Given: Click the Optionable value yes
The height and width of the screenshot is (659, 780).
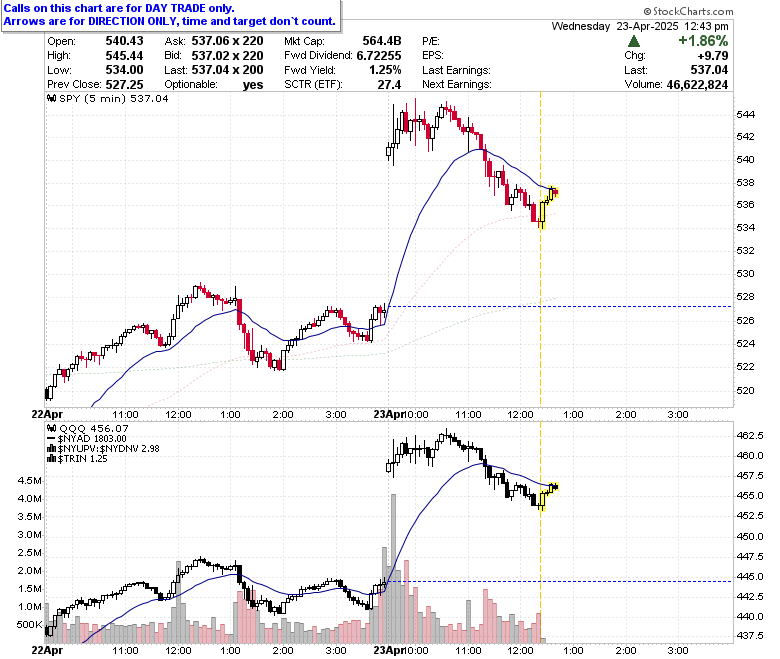Looking at the screenshot, I should [253, 85].
